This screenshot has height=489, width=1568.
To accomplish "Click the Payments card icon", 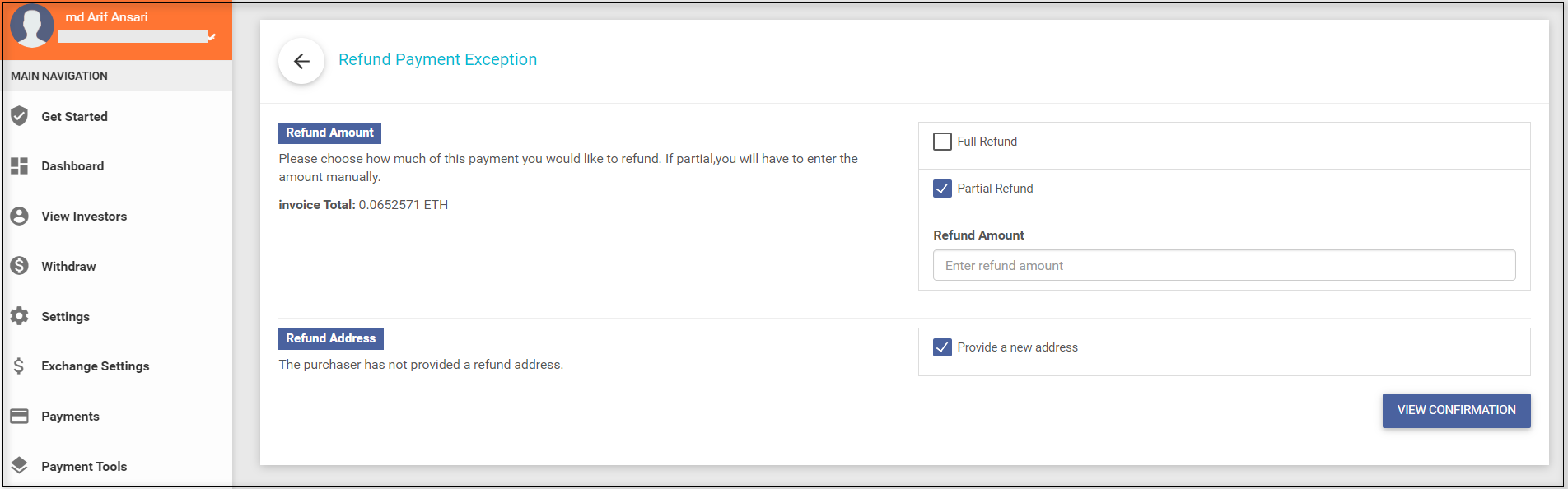I will [x=20, y=416].
